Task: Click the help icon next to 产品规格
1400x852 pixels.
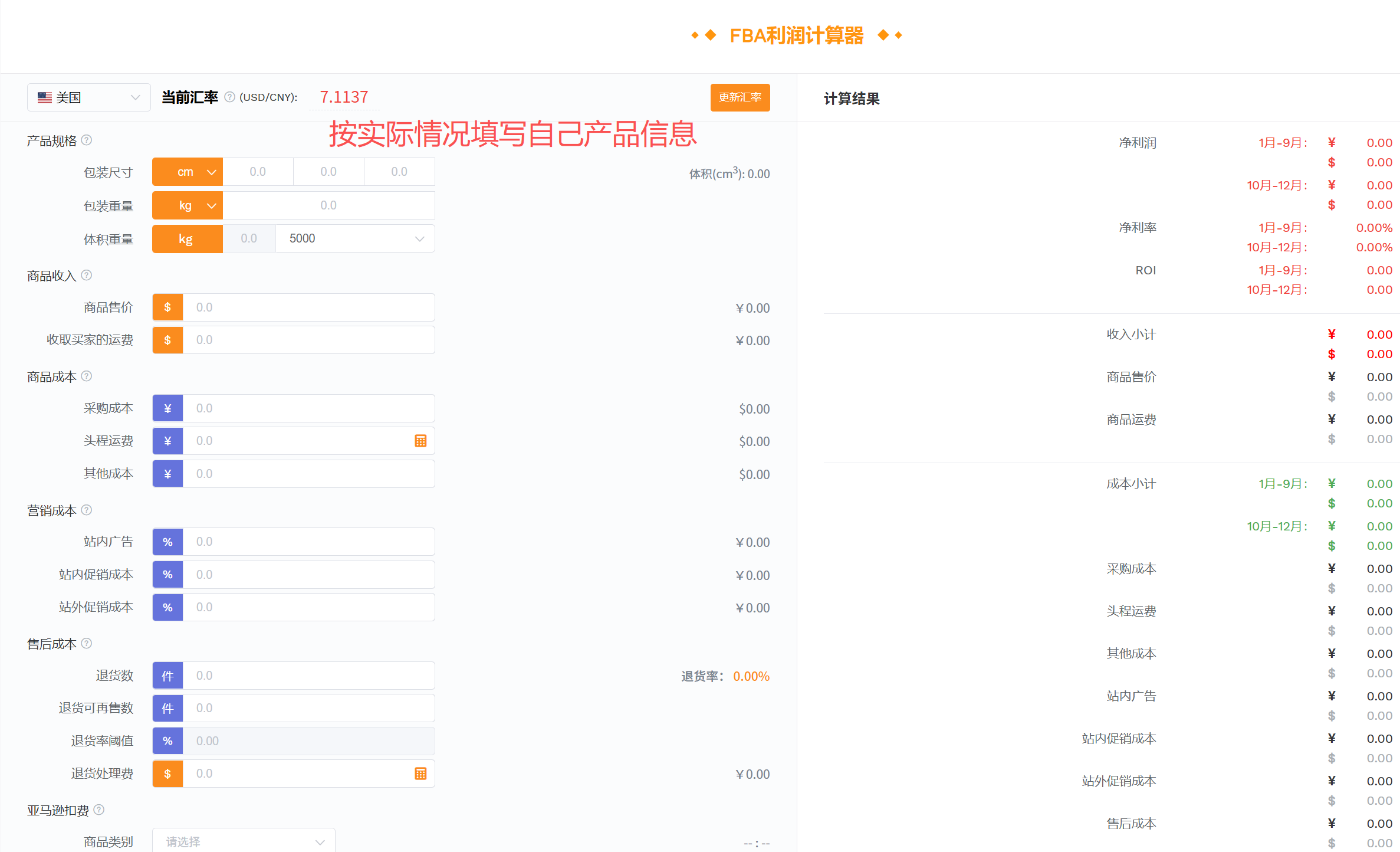Action: pyautogui.click(x=87, y=140)
